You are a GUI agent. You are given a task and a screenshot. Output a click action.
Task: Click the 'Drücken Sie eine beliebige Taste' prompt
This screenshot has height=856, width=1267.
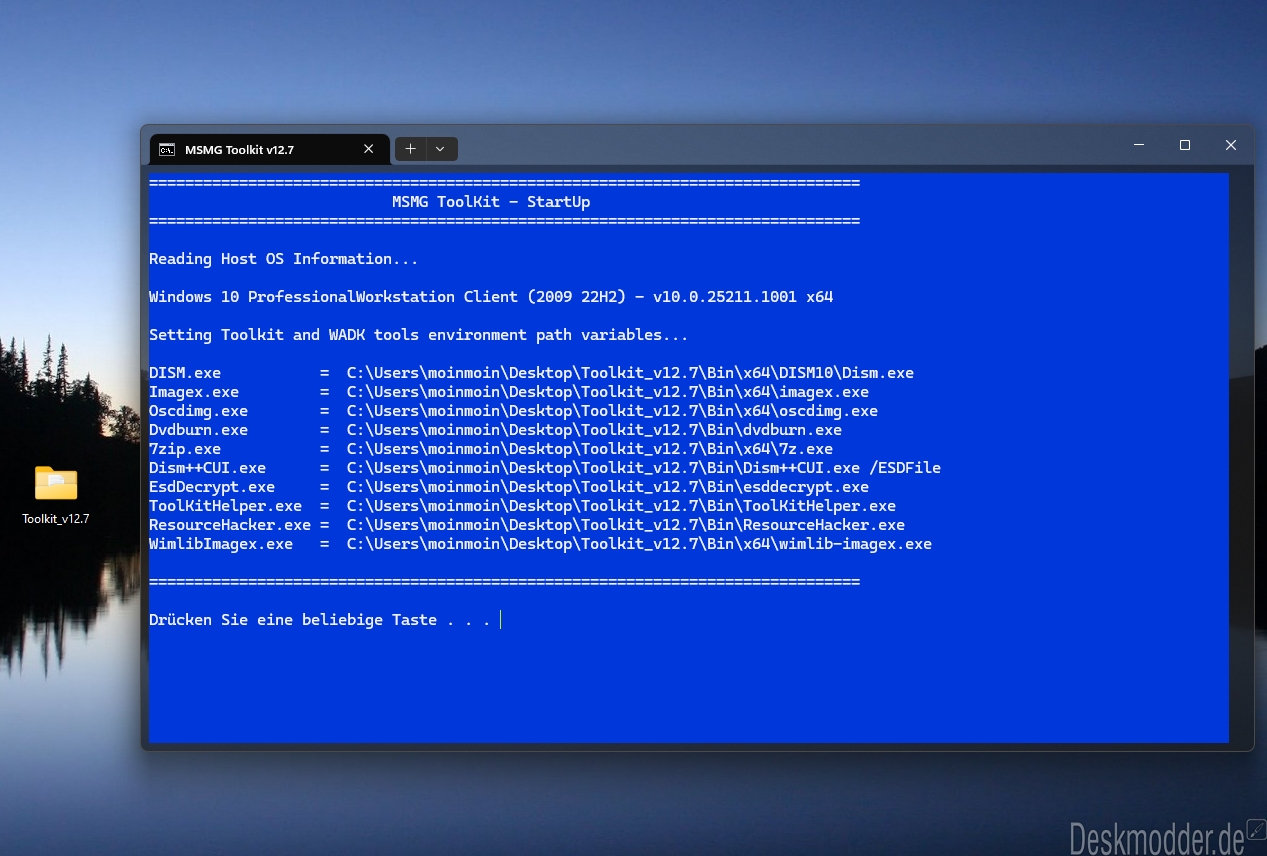tap(320, 620)
